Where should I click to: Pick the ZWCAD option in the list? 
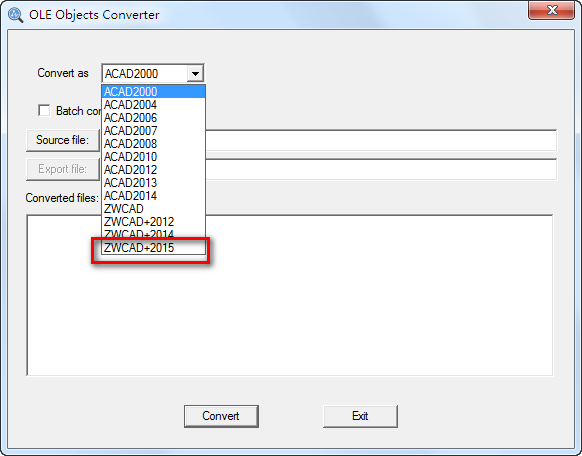click(x=153, y=209)
